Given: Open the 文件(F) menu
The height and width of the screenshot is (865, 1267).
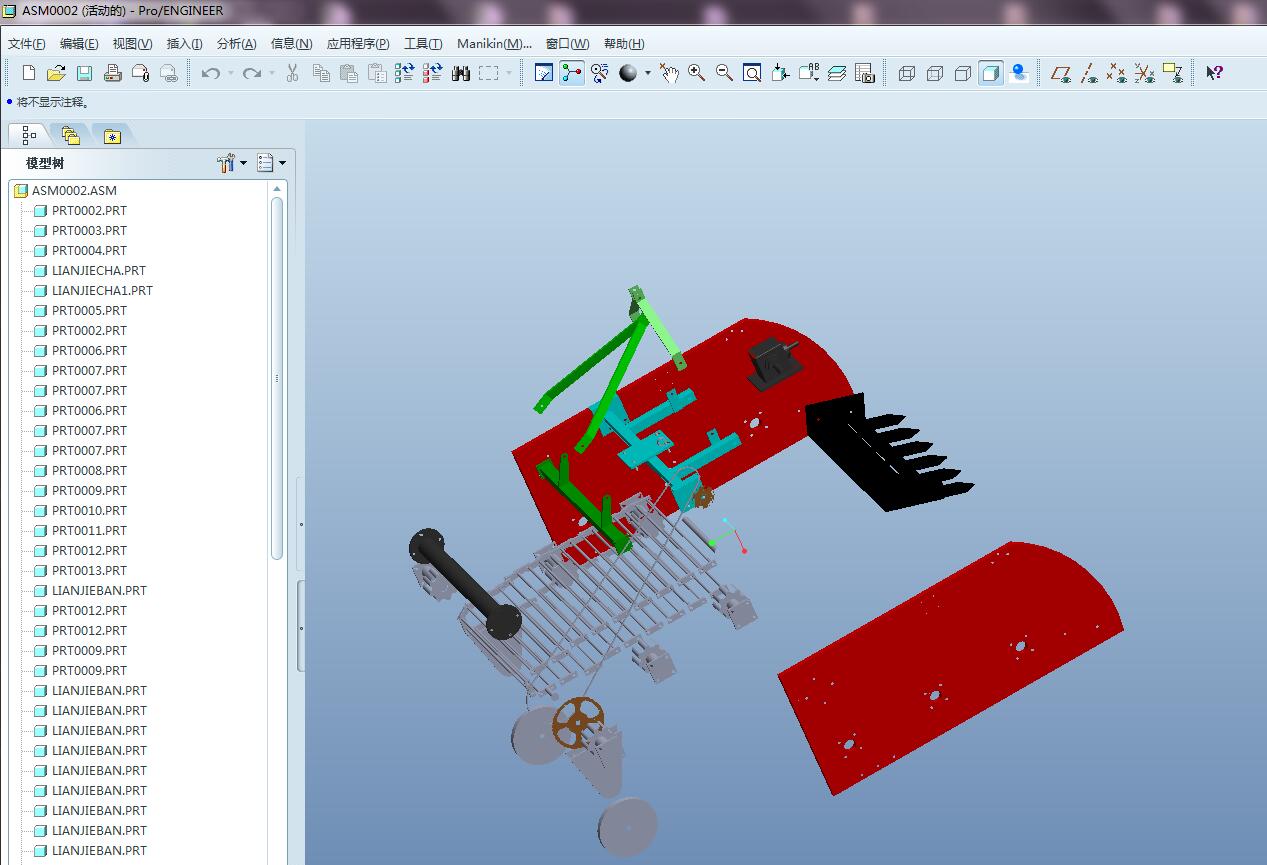Looking at the screenshot, I should 27,44.
